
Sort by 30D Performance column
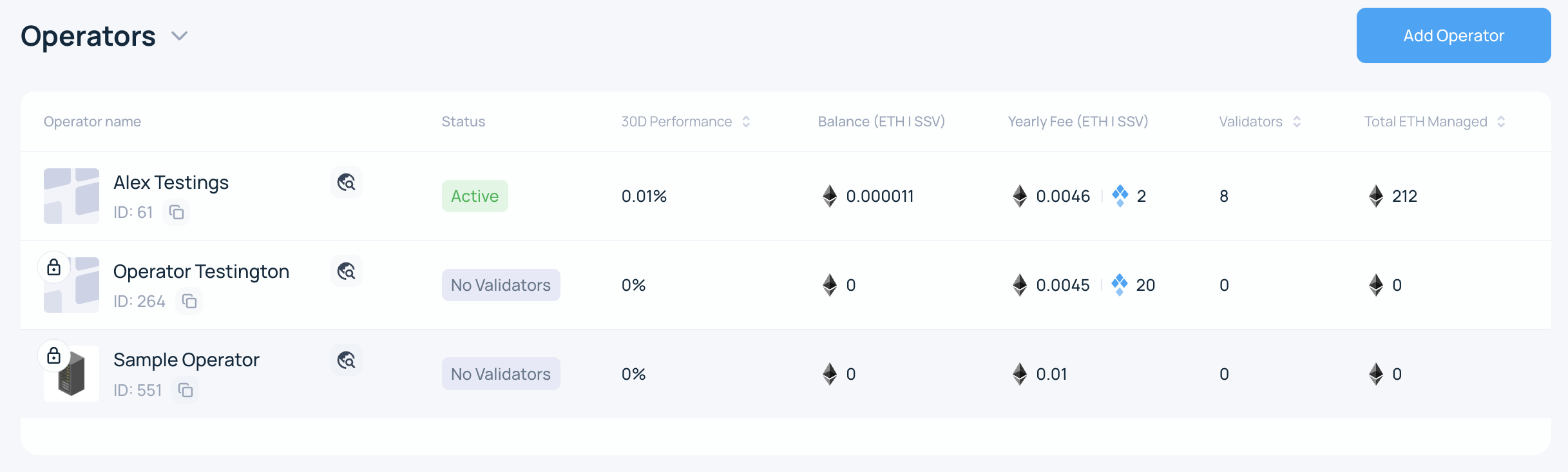click(746, 122)
